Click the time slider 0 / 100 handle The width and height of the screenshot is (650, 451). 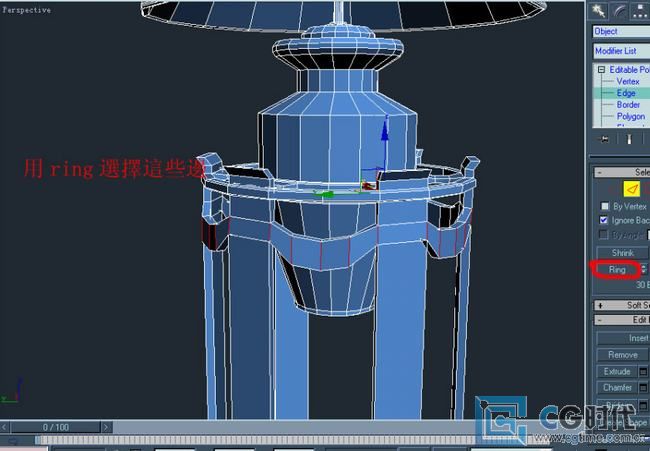(x=56, y=427)
